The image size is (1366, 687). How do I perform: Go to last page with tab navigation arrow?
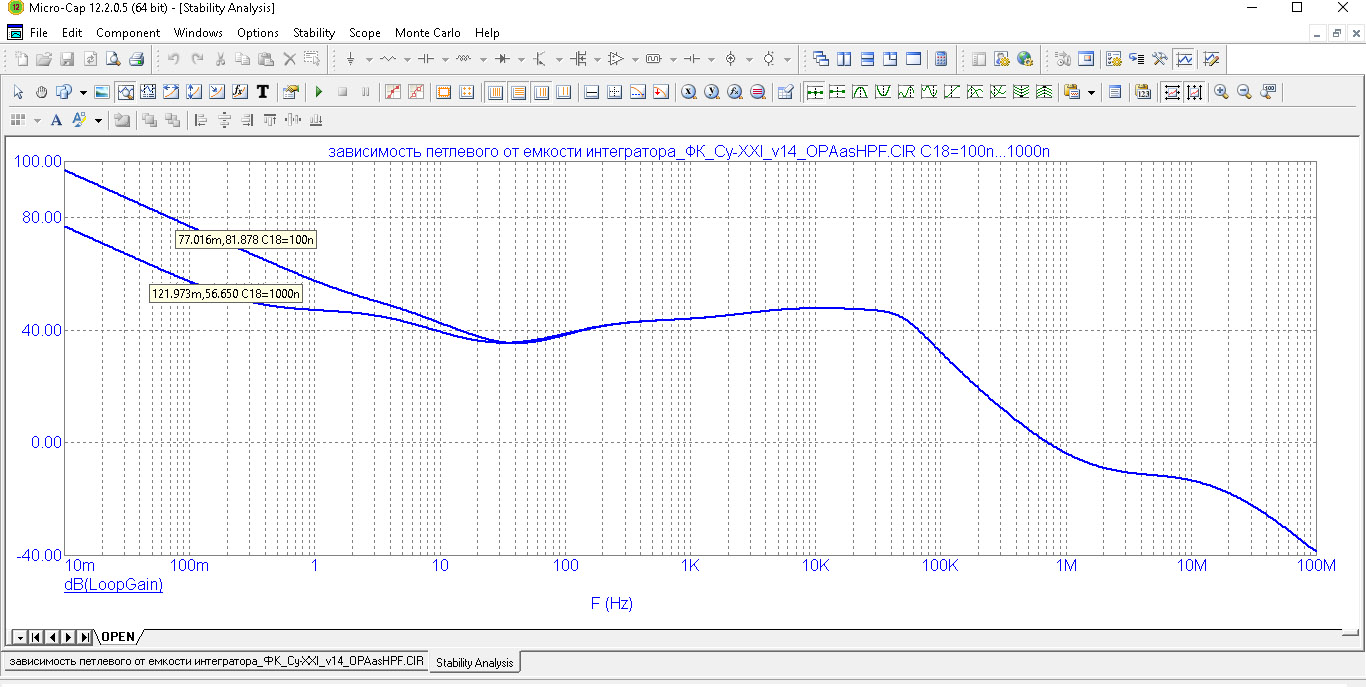coord(85,637)
